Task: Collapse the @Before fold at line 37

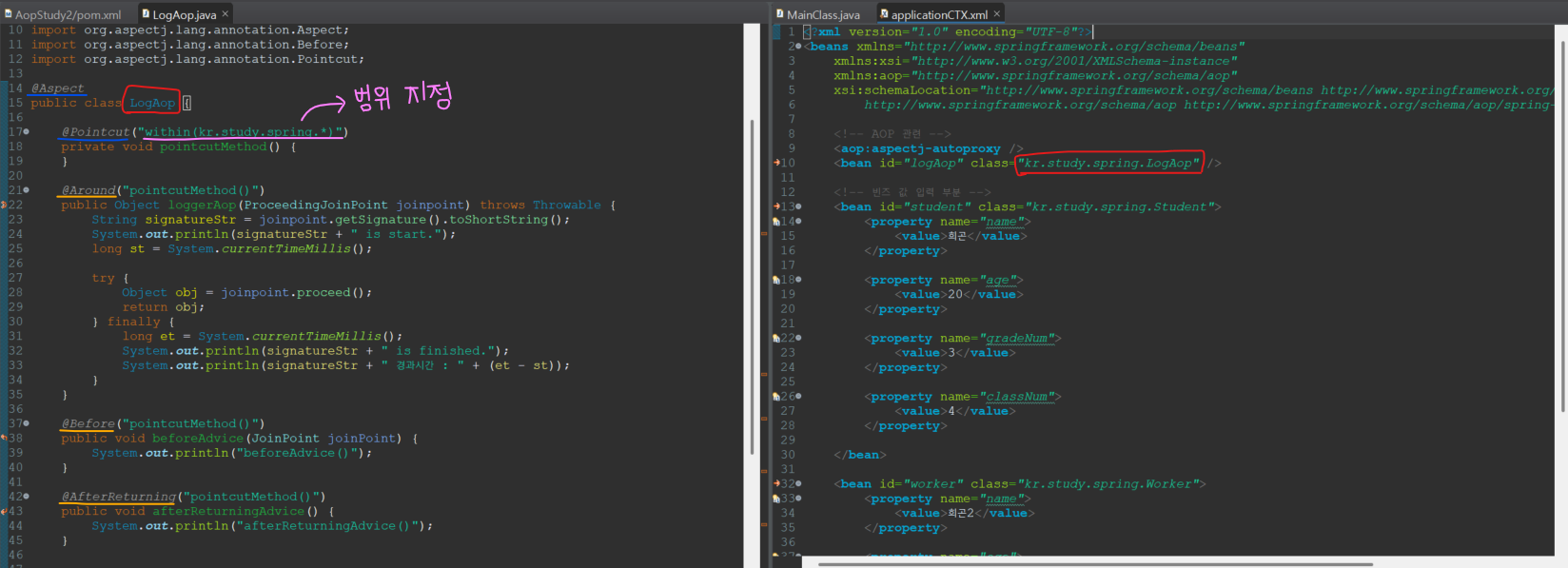Action: 27,423
